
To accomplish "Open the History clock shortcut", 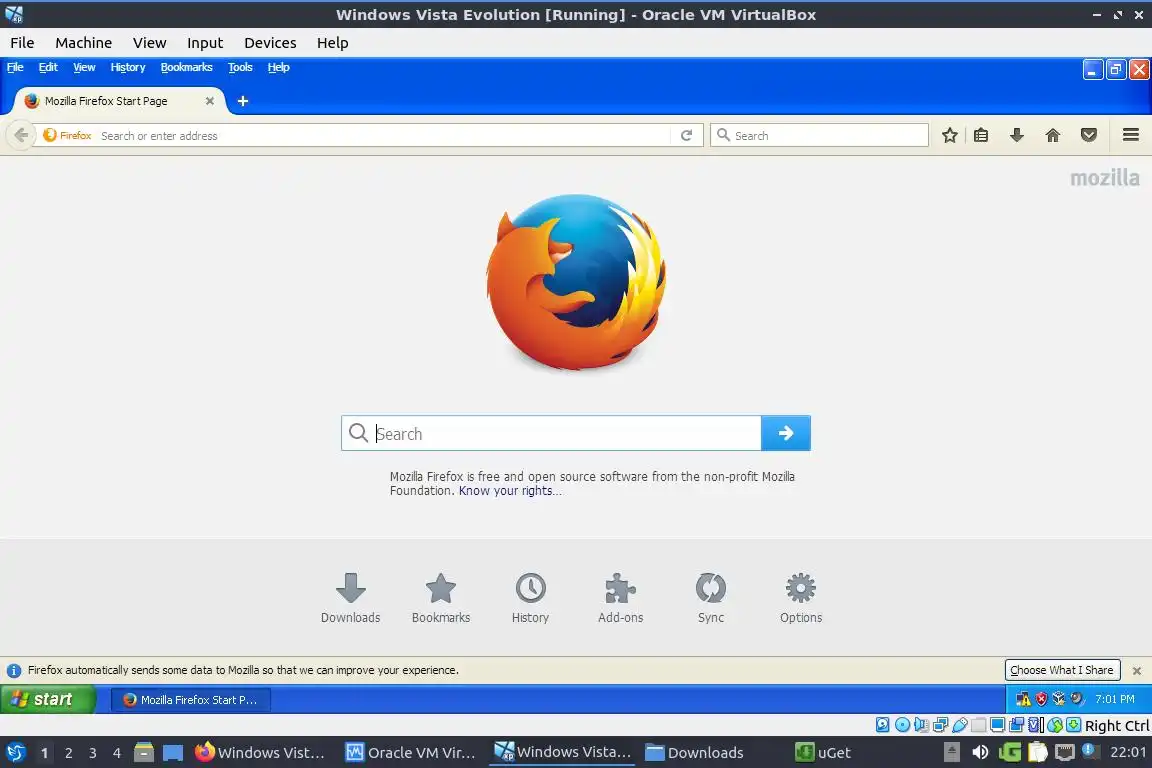I will pos(530,598).
